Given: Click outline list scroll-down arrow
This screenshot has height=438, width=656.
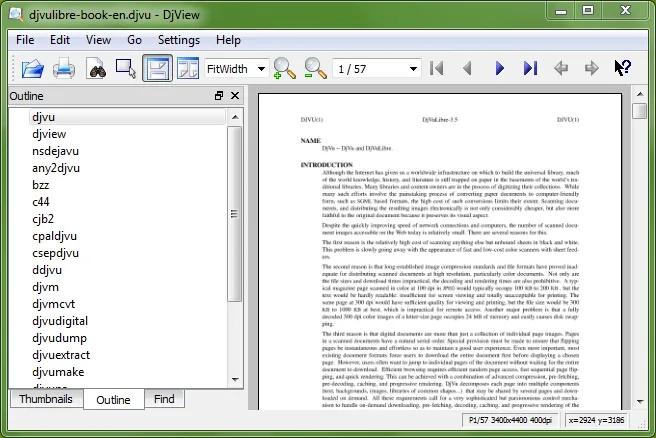Looking at the screenshot, I should tap(235, 380).
